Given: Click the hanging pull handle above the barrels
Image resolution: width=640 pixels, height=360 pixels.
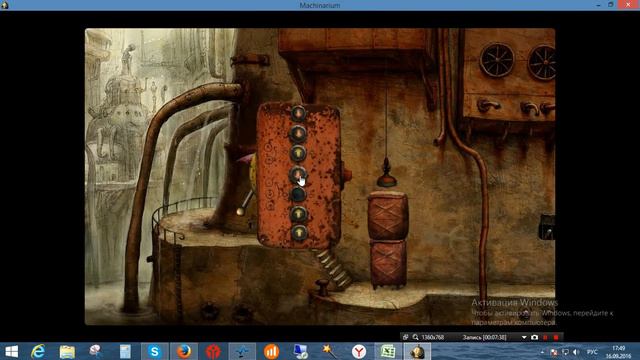Looking at the screenshot, I should click(x=386, y=174).
